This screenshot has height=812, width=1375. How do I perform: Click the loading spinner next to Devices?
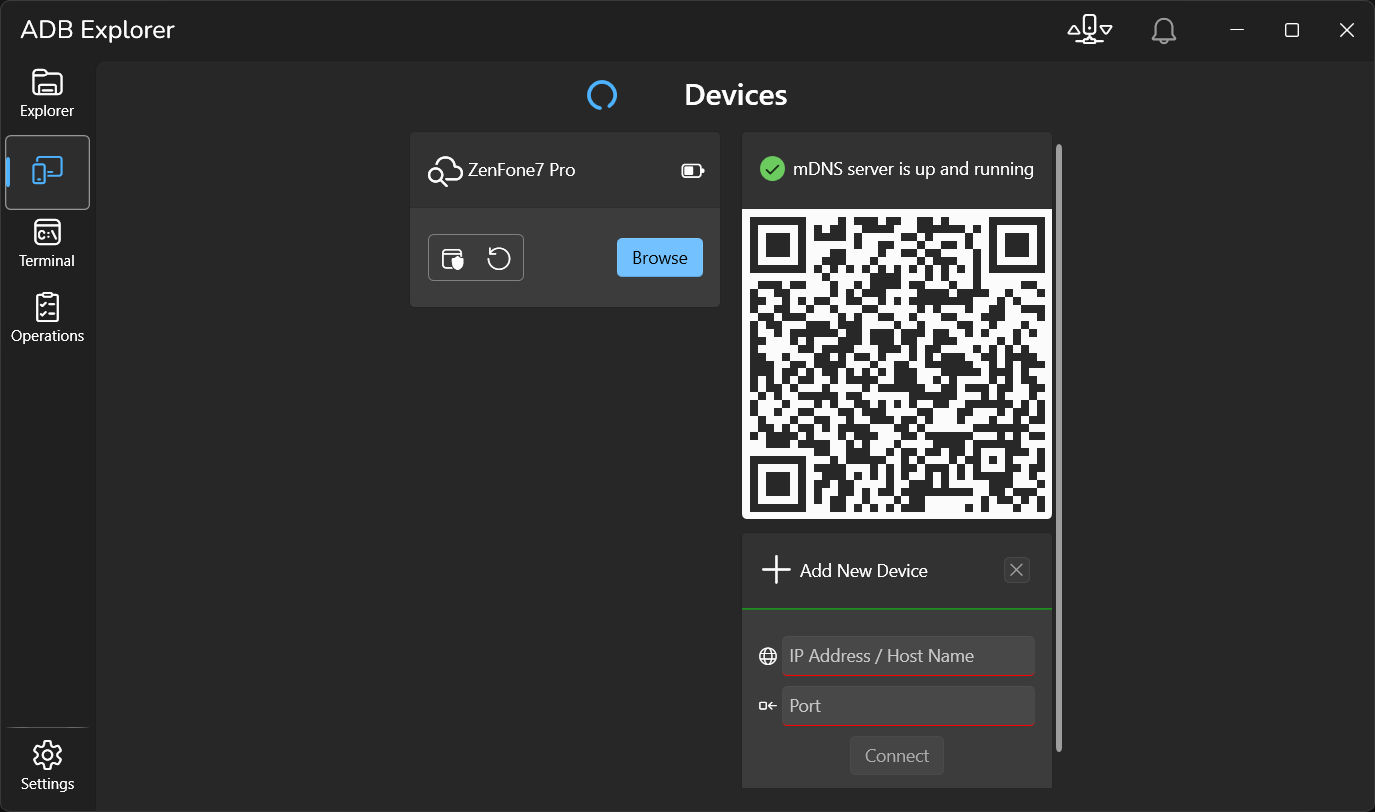pos(602,95)
